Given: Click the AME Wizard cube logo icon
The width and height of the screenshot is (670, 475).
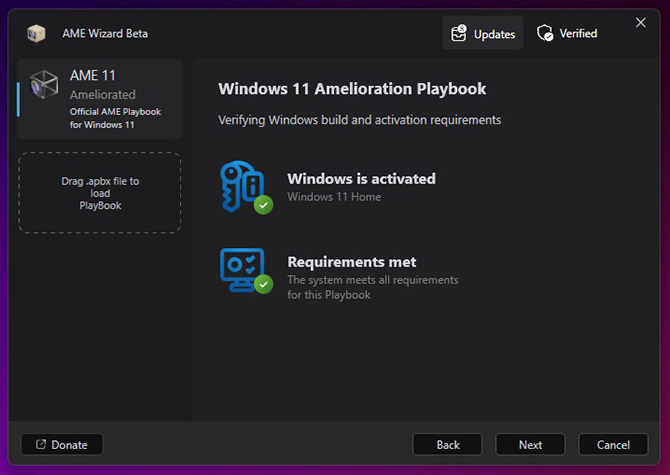Looking at the screenshot, I should tap(36, 33).
